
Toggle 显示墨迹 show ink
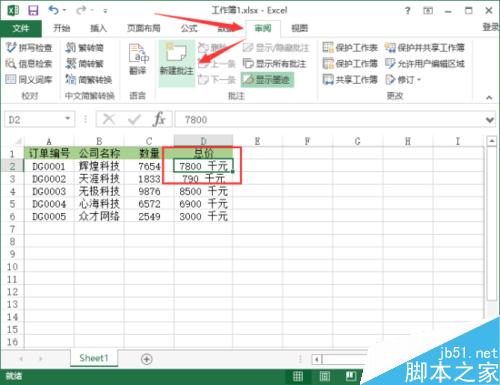[x=267, y=79]
